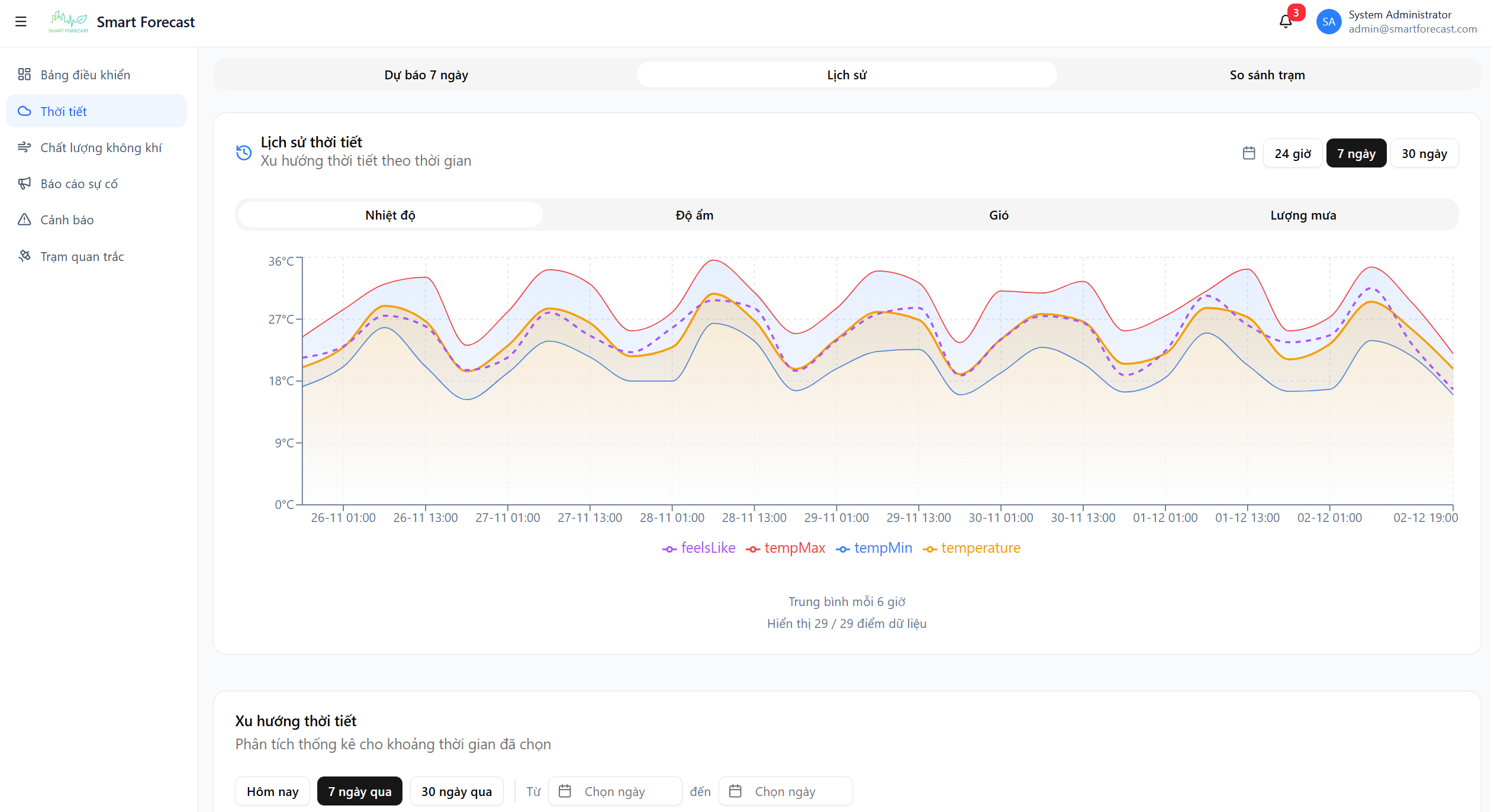Open Bảng điều khiển dashboard
Image resolution: width=1491 pixels, height=812 pixels.
(85, 75)
